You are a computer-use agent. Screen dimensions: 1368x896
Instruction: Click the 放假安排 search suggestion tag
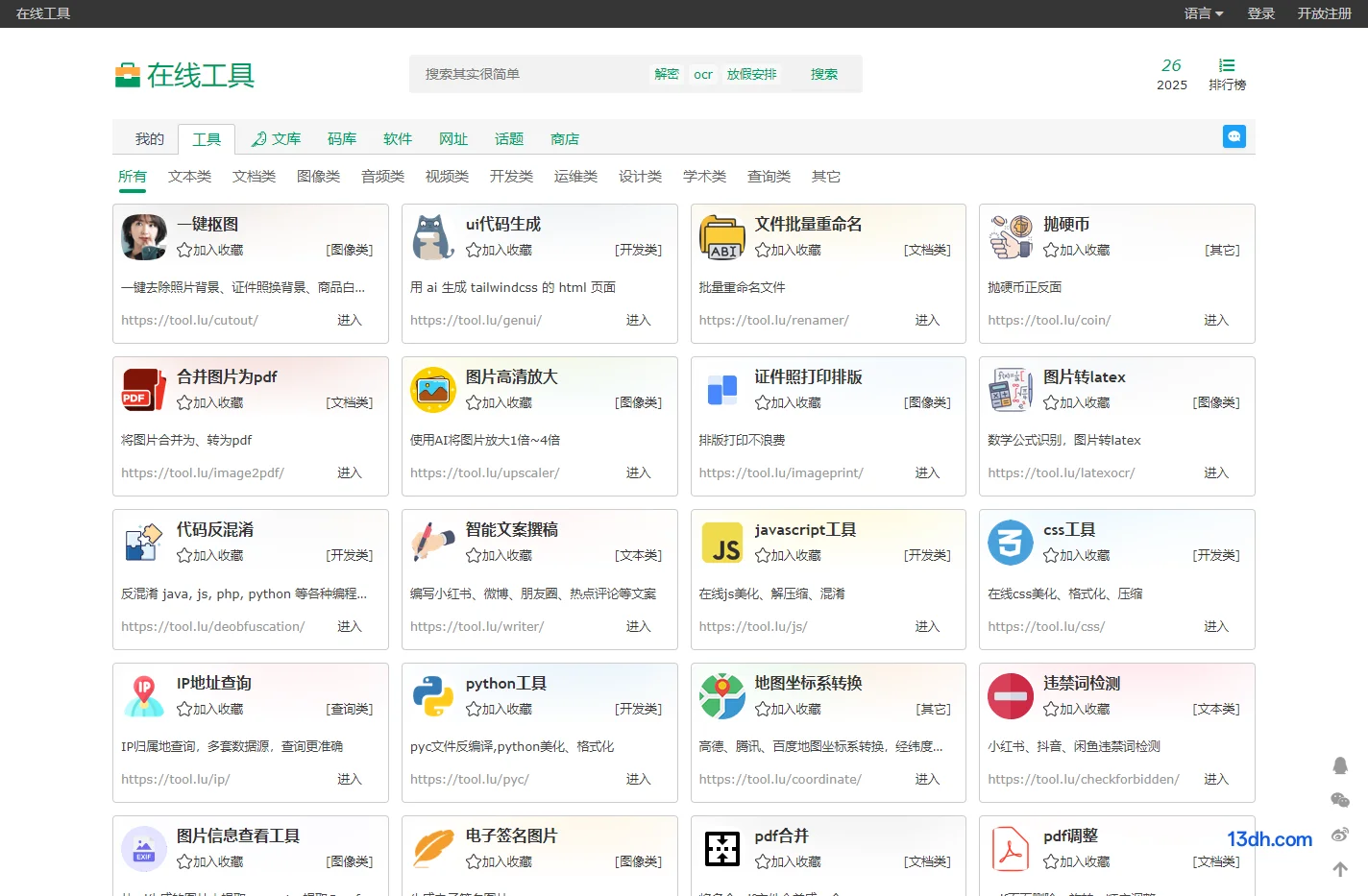(x=752, y=74)
